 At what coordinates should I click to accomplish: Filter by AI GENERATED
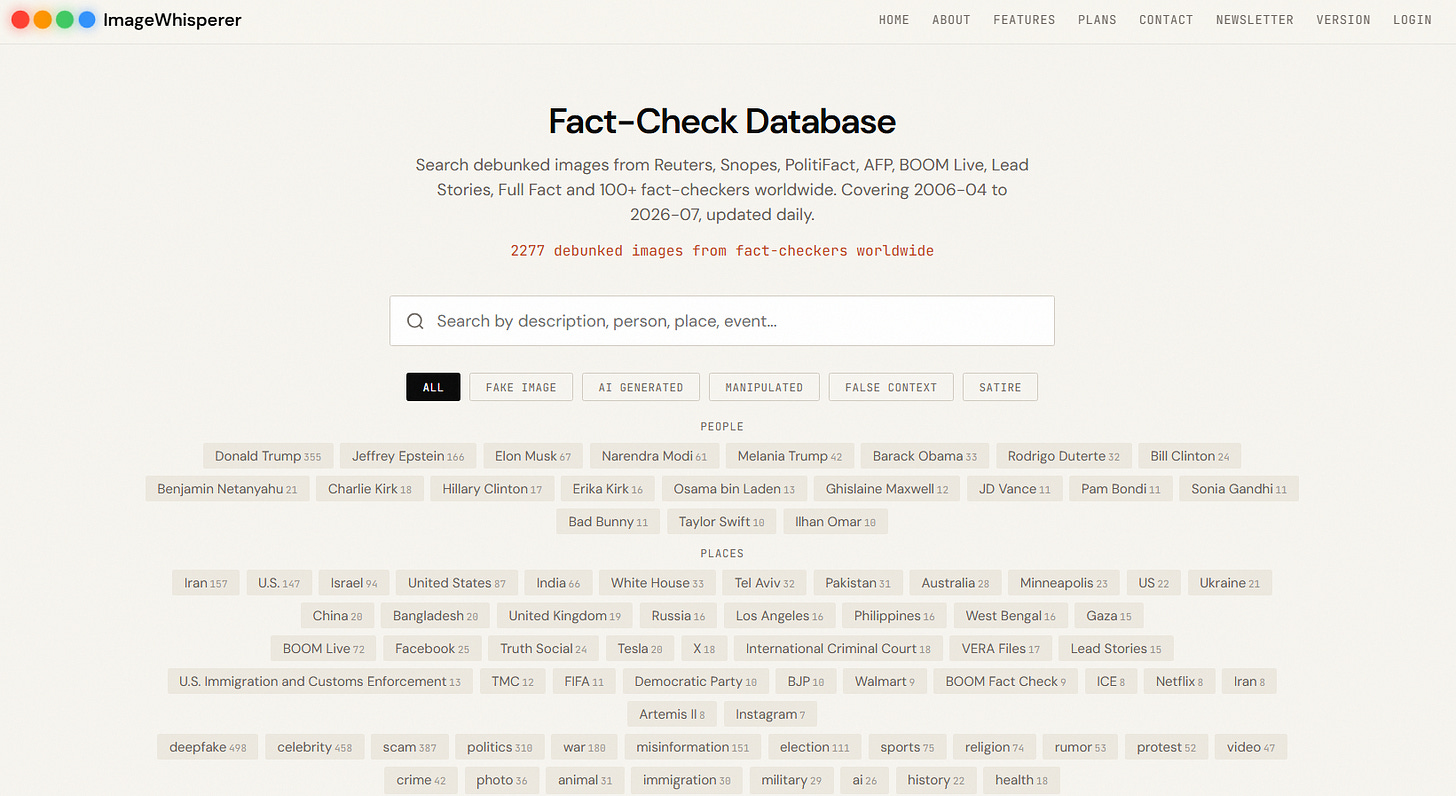point(641,387)
